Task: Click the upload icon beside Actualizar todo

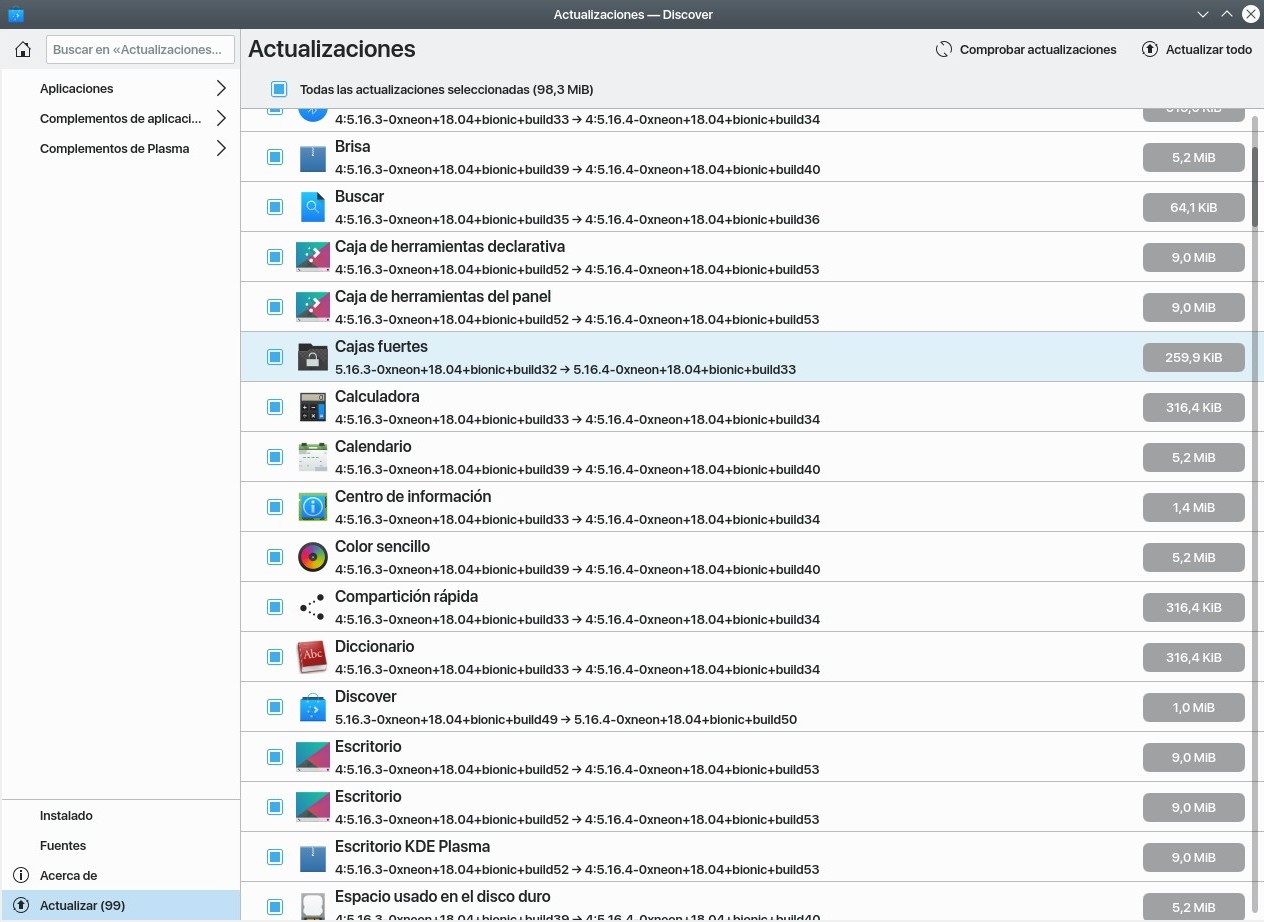Action: [1150, 49]
